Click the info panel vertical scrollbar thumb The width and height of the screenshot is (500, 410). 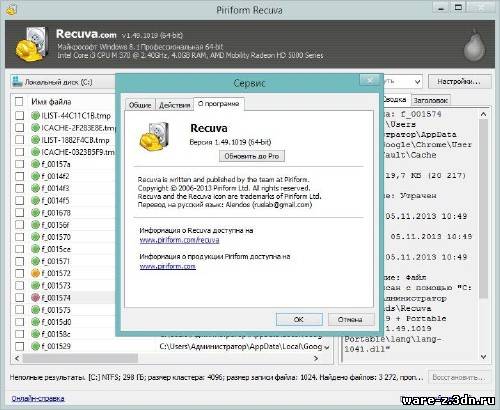coord(484,208)
